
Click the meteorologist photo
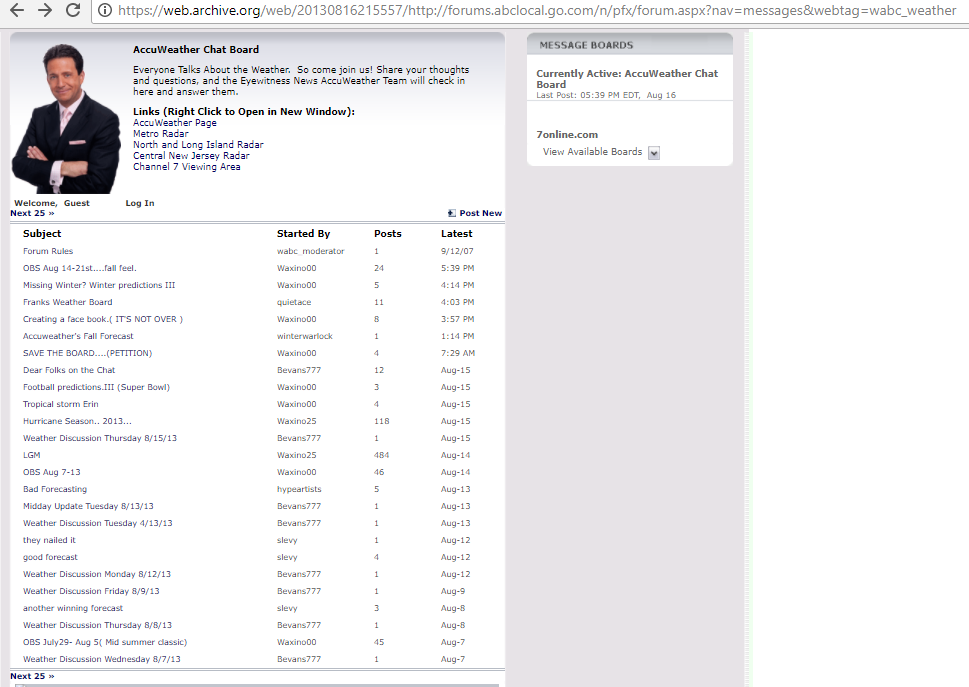tap(66, 119)
